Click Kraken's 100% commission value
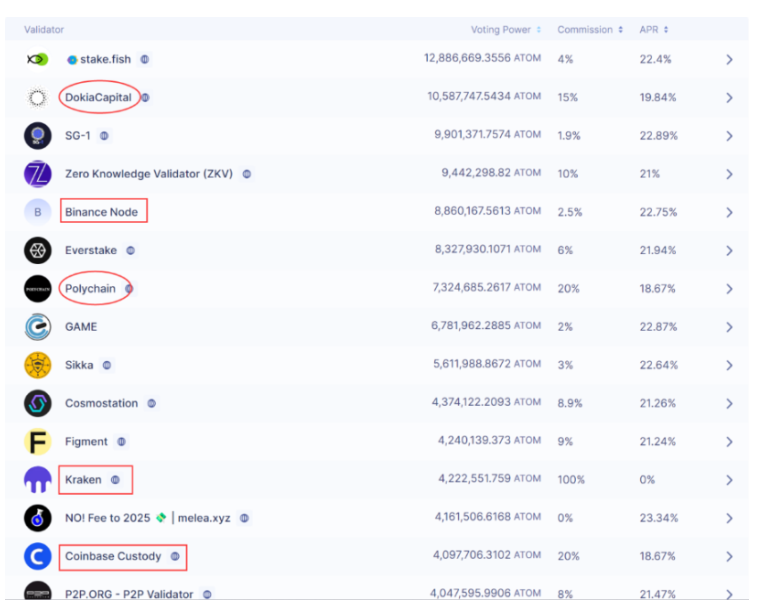The image size is (758, 606). (571, 480)
